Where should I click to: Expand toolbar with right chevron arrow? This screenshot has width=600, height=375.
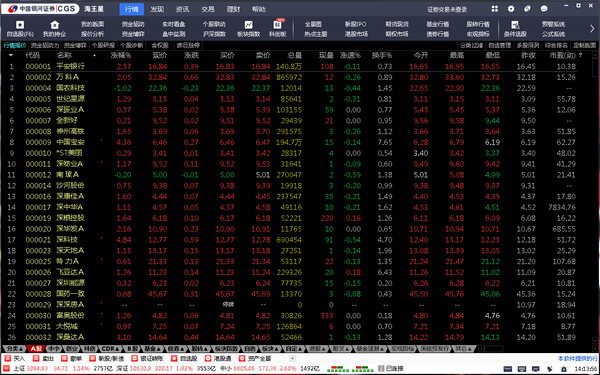[592, 29]
